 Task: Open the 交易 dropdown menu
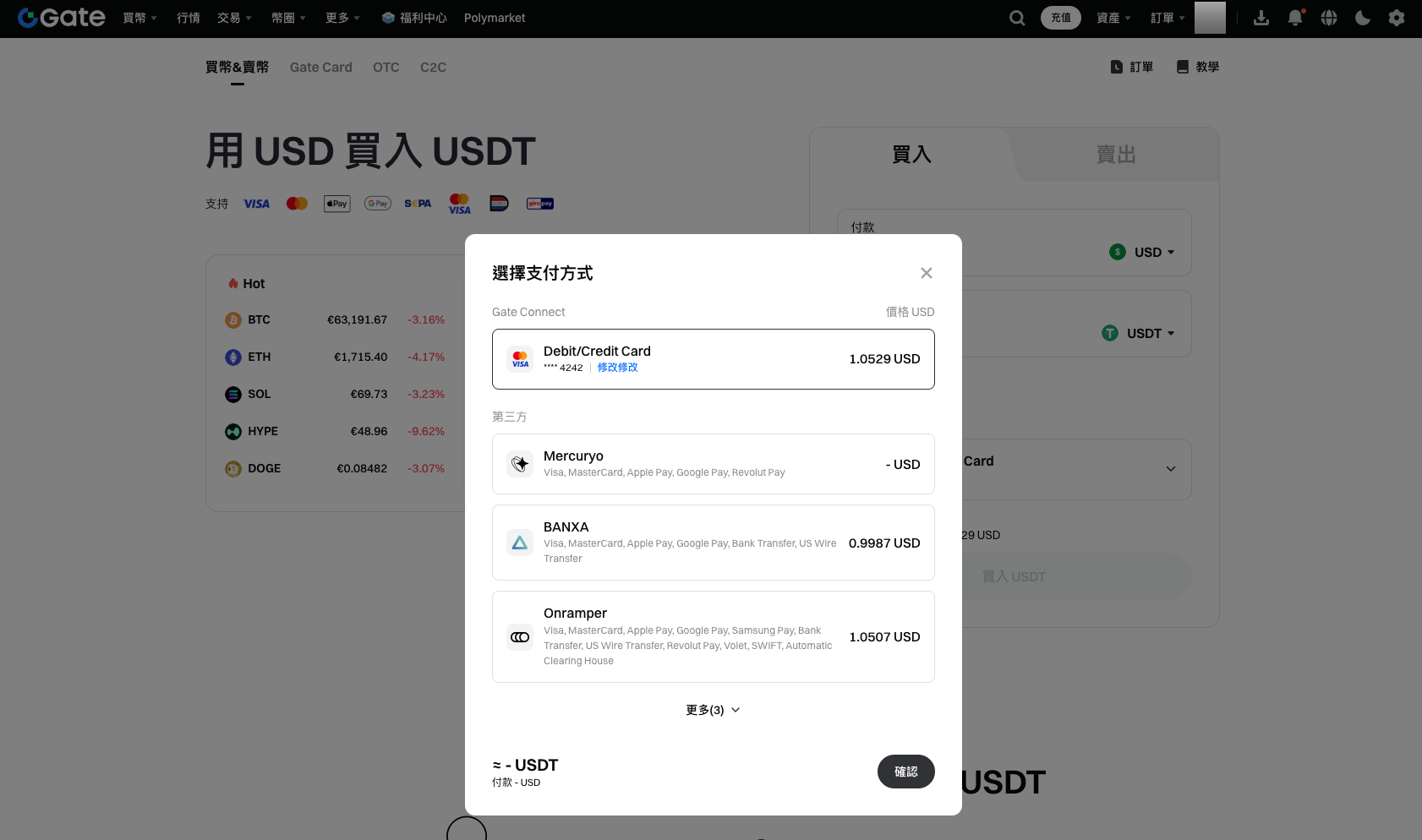click(234, 18)
